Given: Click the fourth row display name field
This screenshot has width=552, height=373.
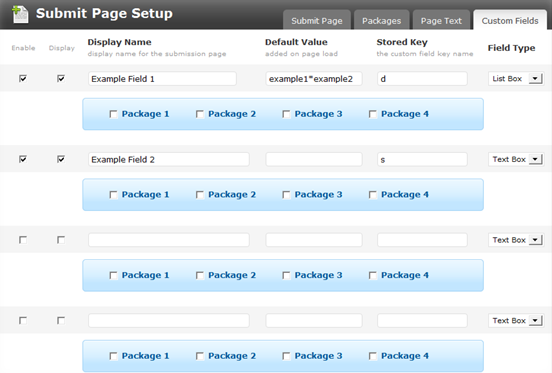Looking at the screenshot, I should [169, 320].
